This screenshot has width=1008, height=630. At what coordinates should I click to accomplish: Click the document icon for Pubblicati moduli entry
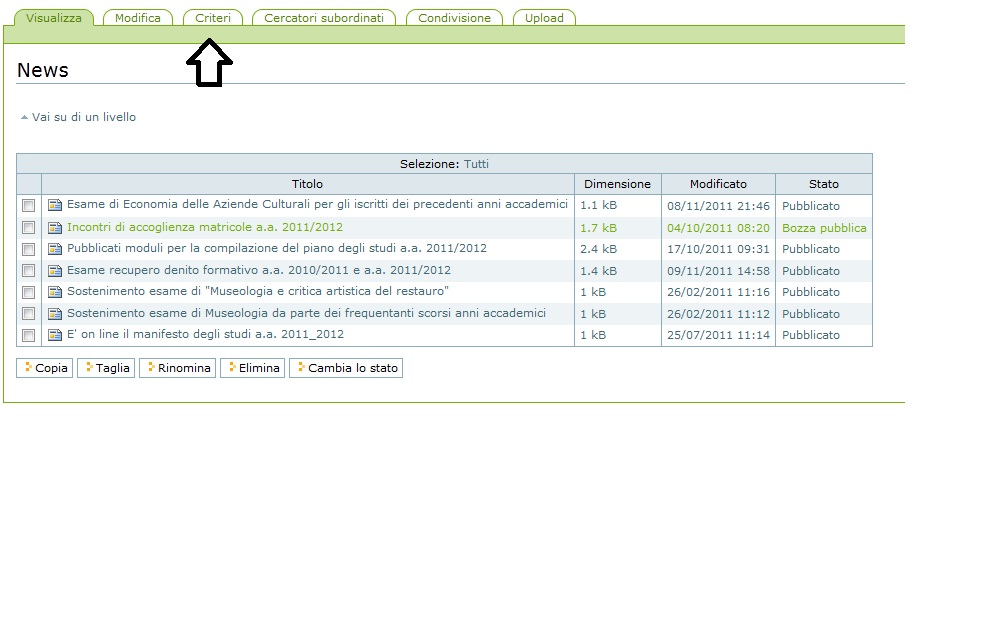[x=55, y=249]
